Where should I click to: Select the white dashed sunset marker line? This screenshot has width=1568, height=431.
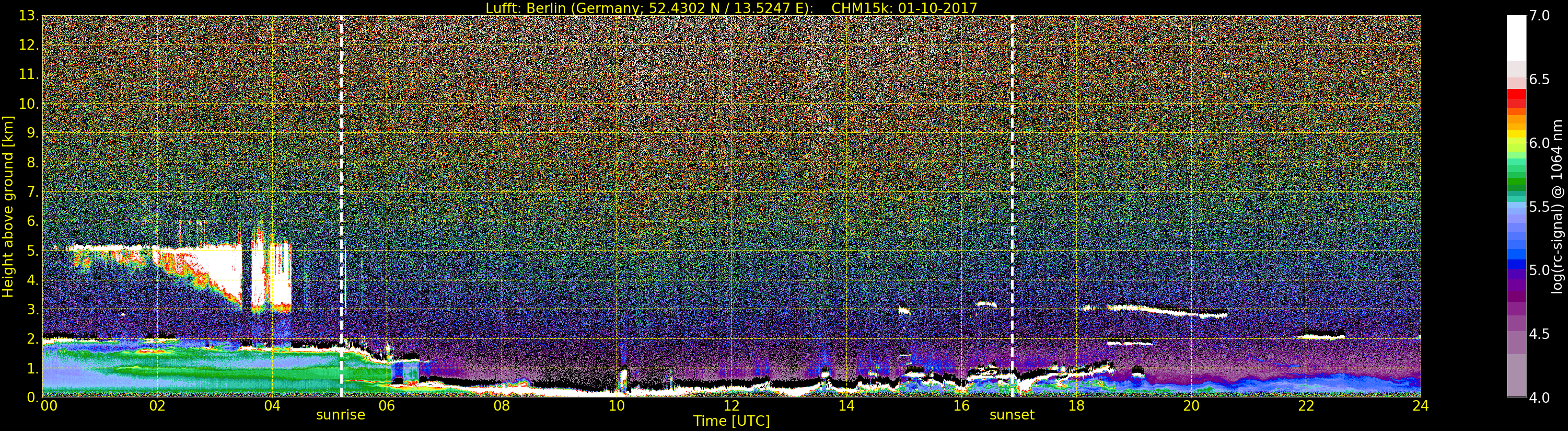tap(1012, 206)
